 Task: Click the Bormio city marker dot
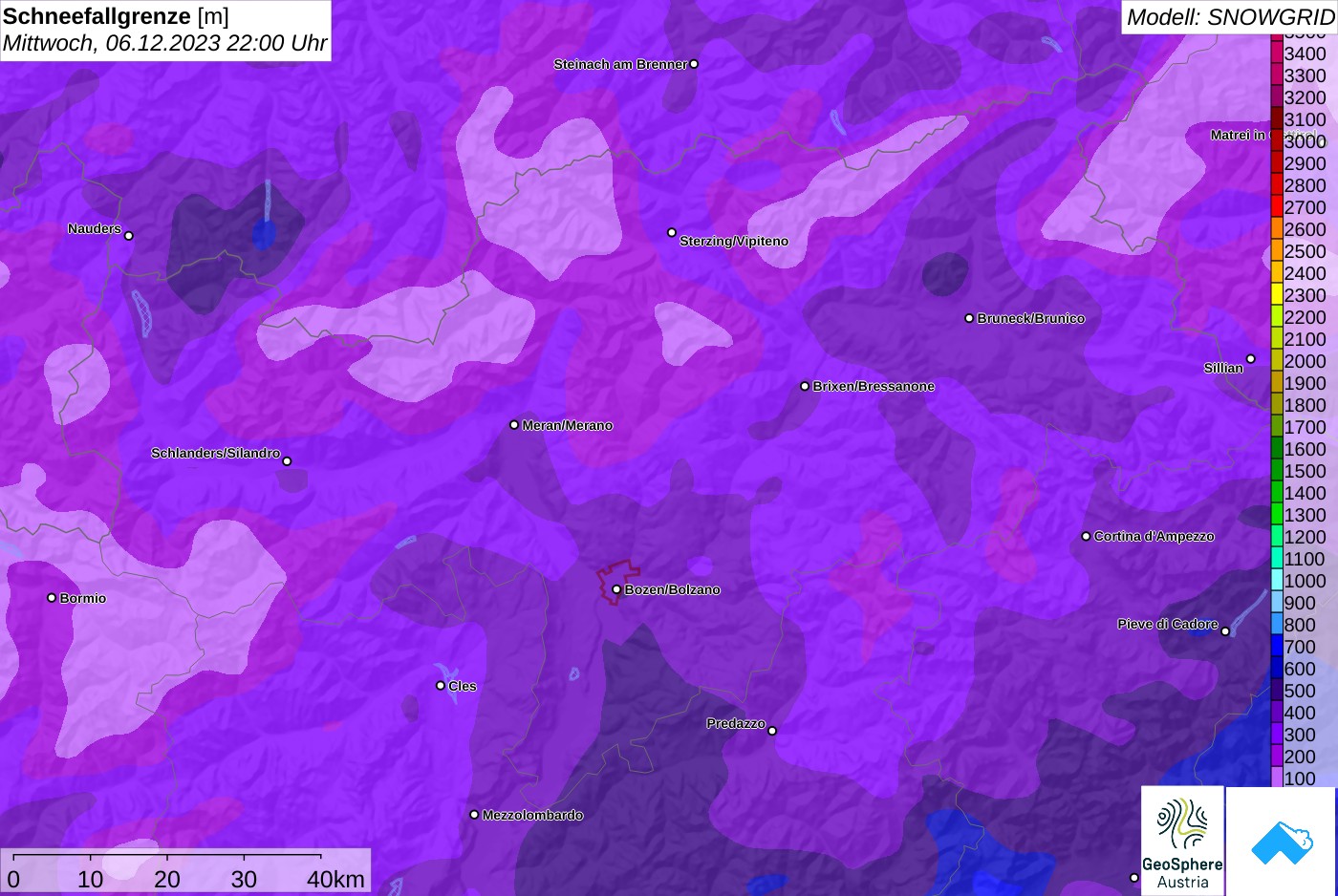(x=52, y=598)
